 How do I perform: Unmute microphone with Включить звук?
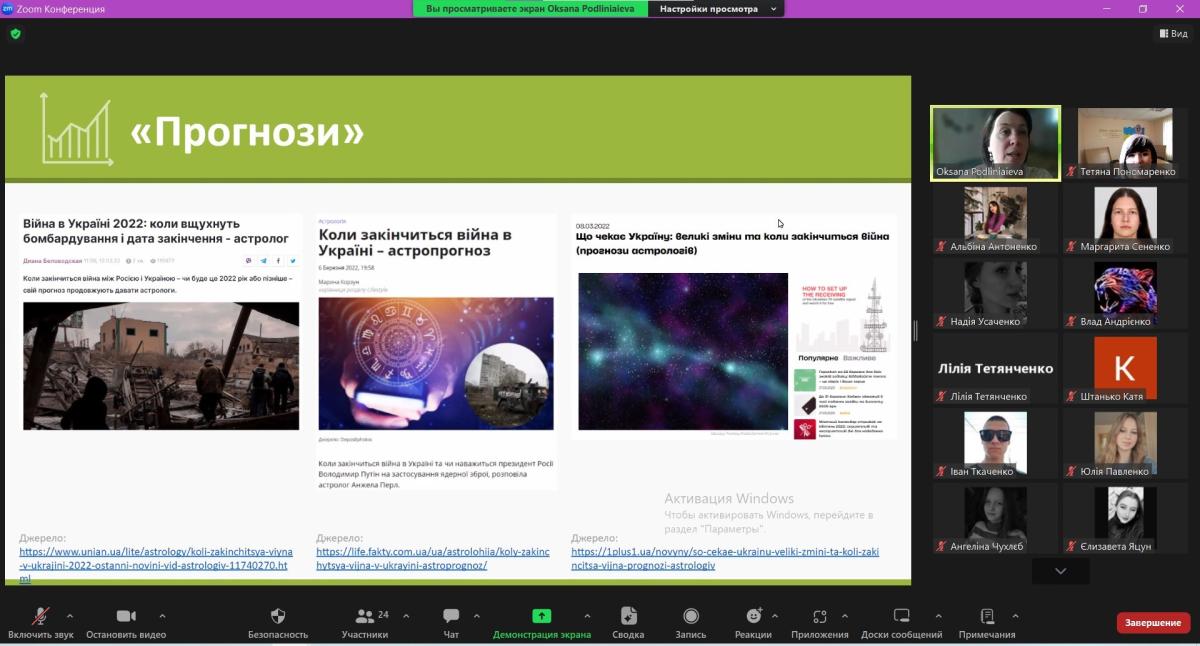point(41,616)
